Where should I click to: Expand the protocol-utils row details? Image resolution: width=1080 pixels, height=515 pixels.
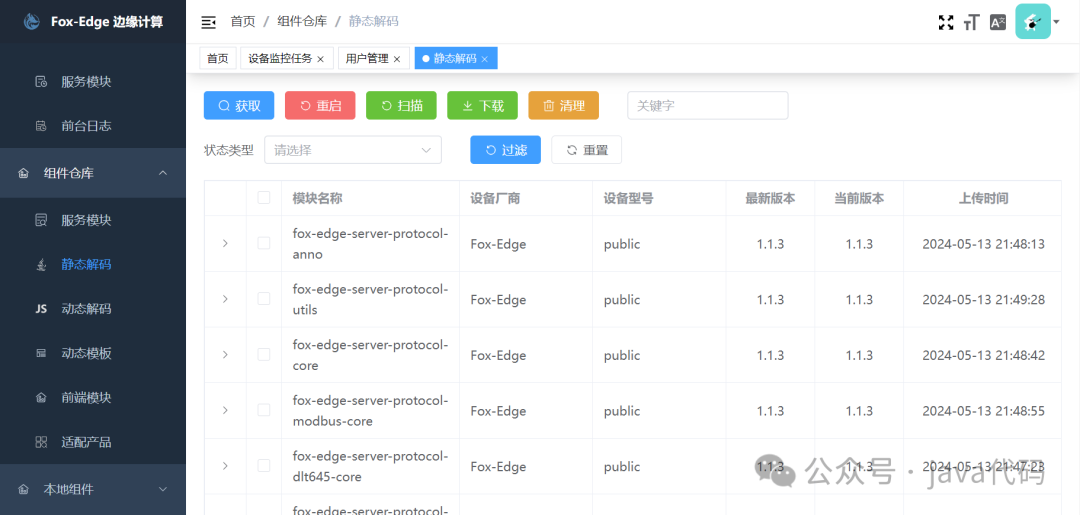(225, 299)
